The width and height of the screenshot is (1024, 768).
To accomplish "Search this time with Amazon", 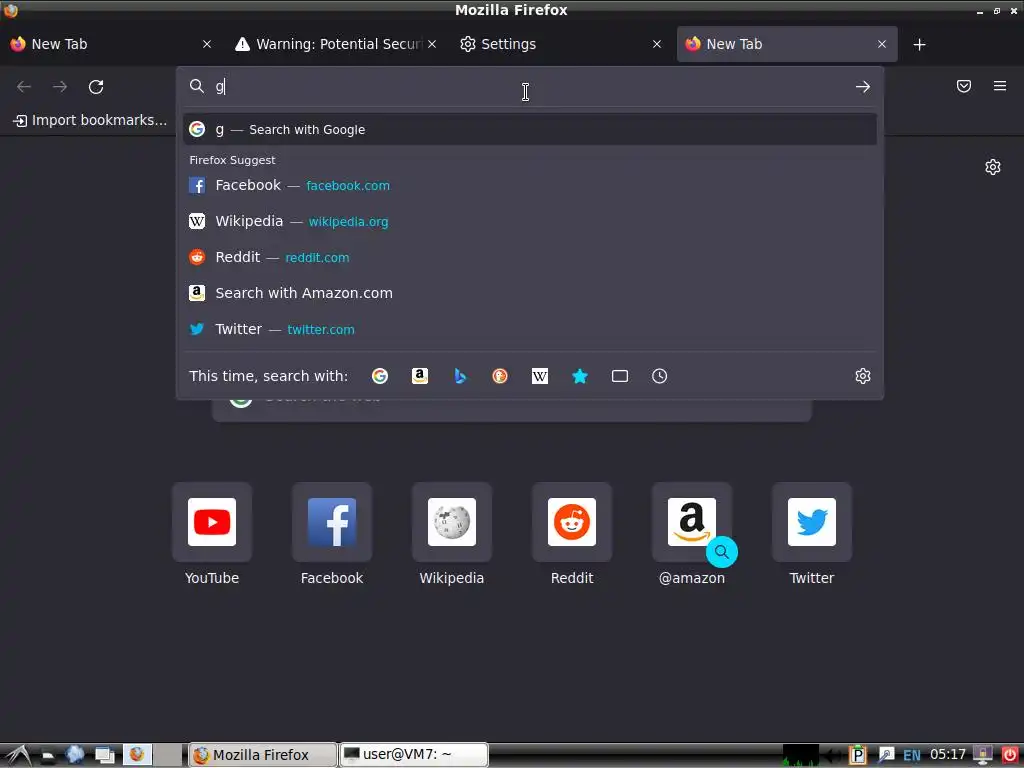I will 420,376.
